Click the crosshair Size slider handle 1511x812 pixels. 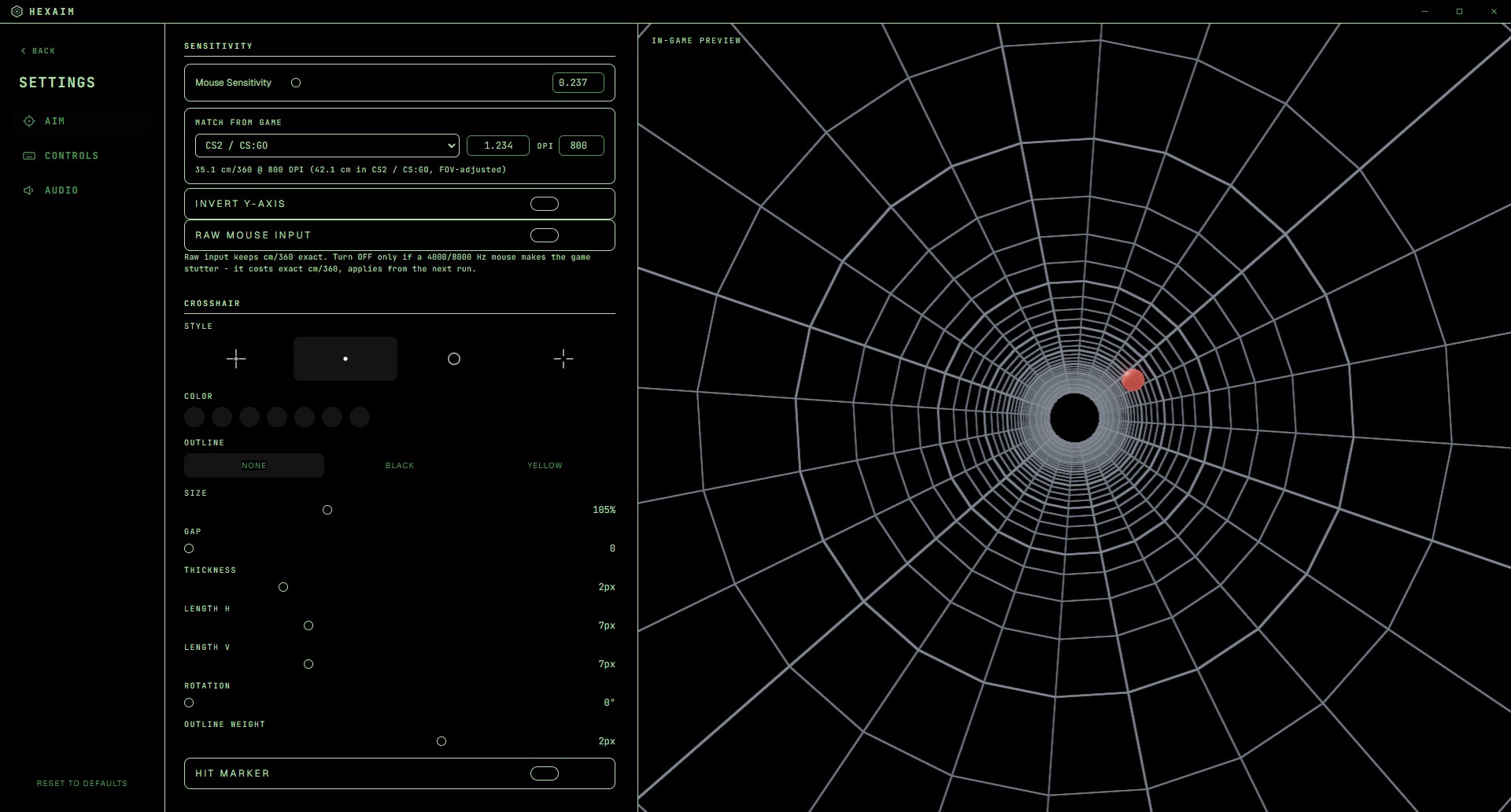[x=327, y=510]
